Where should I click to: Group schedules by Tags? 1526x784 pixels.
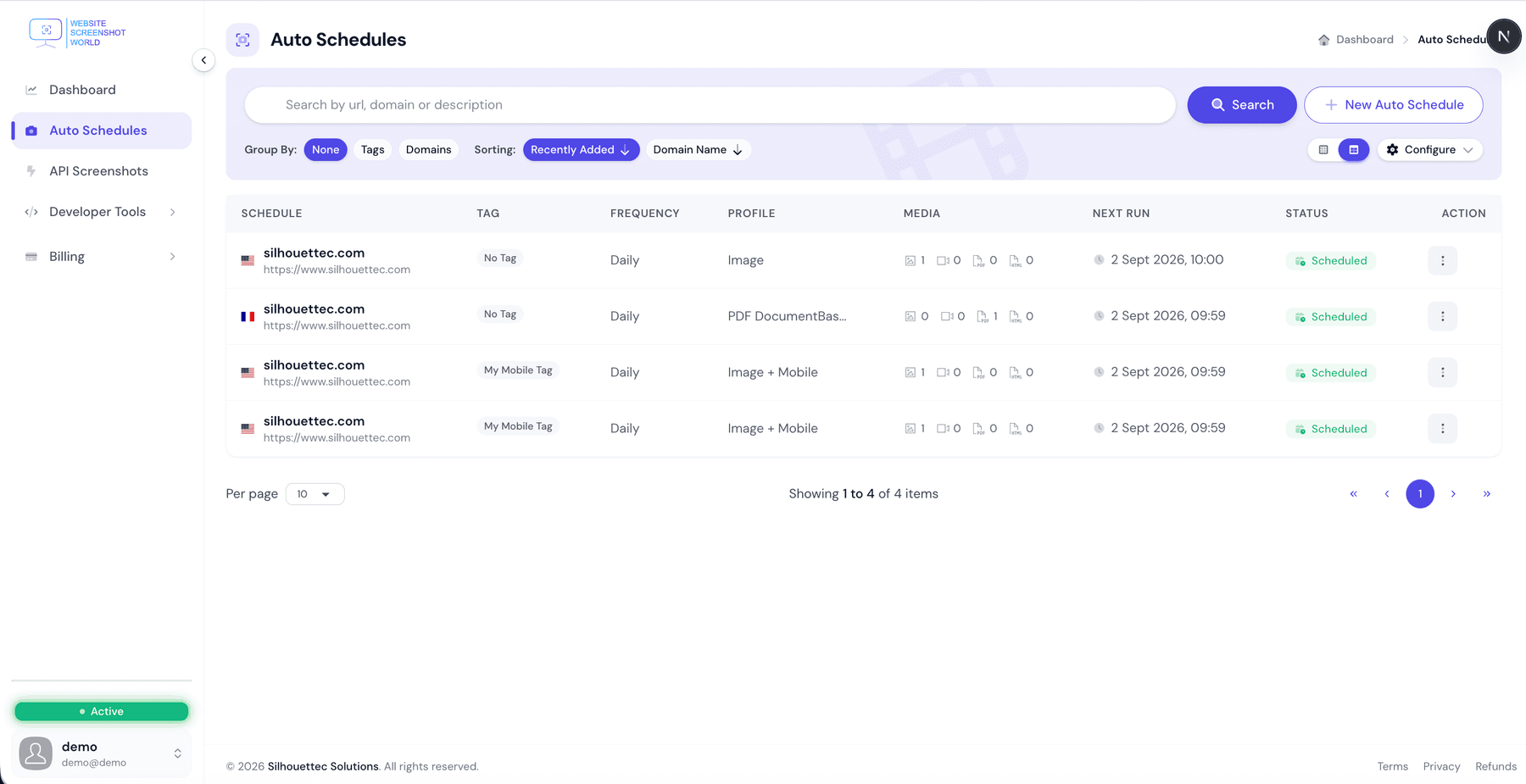click(x=373, y=150)
